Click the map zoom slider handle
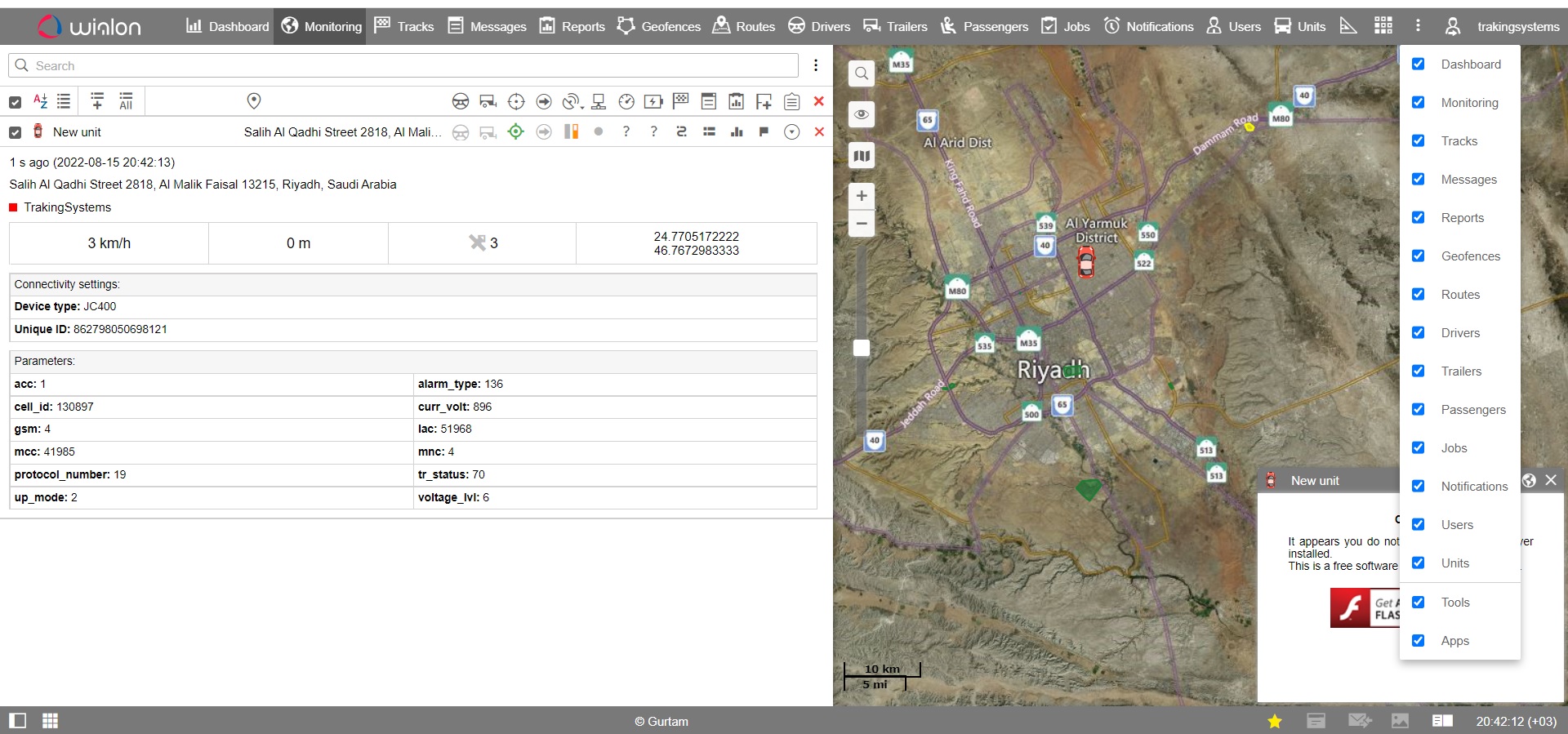The image size is (1568, 734). pyautogui.click(x=862, y=348)
